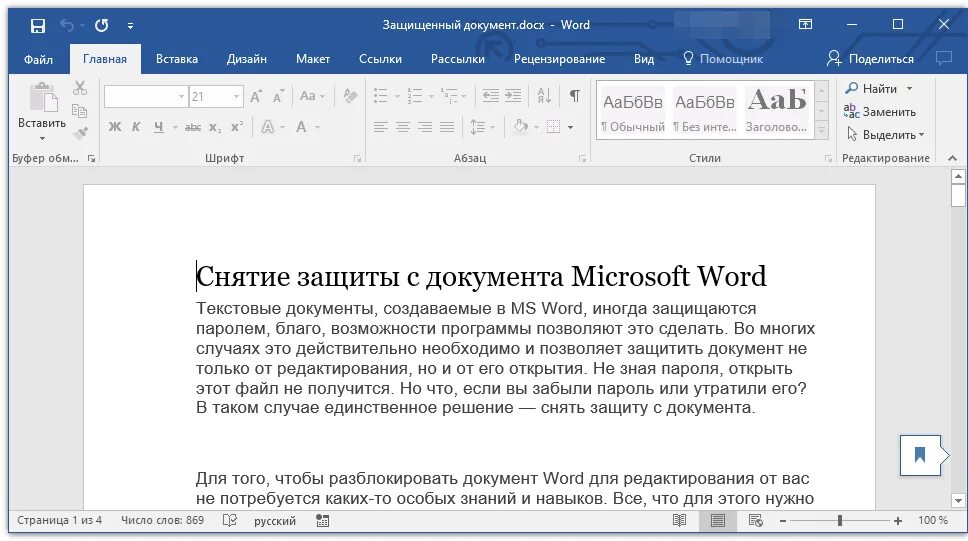968x541 pixels.
Task: Collapse the ribbon with the chevron
Action: click(952, 159)
